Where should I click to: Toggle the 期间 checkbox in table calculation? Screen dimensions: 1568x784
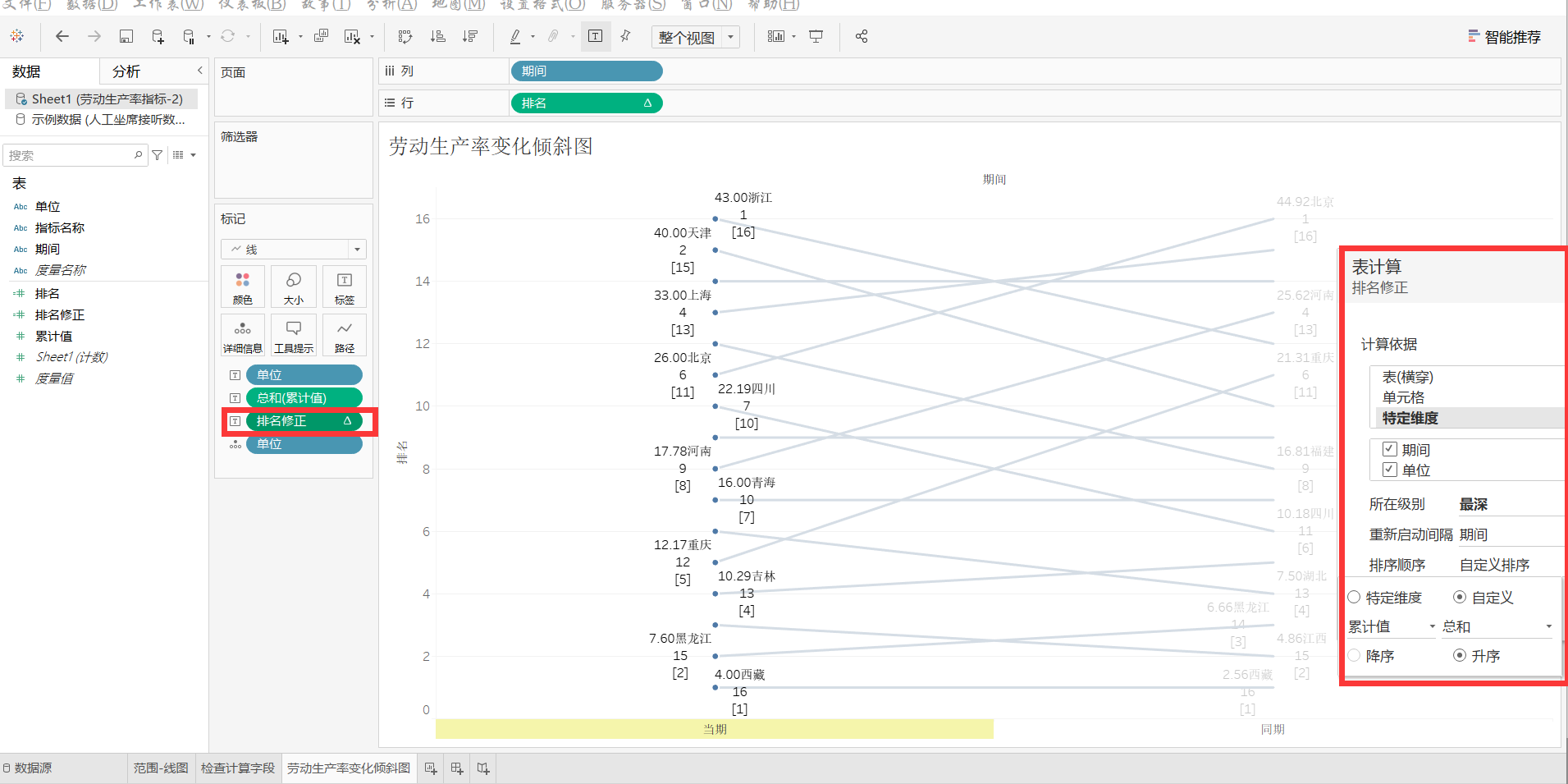coord(1390,449)
